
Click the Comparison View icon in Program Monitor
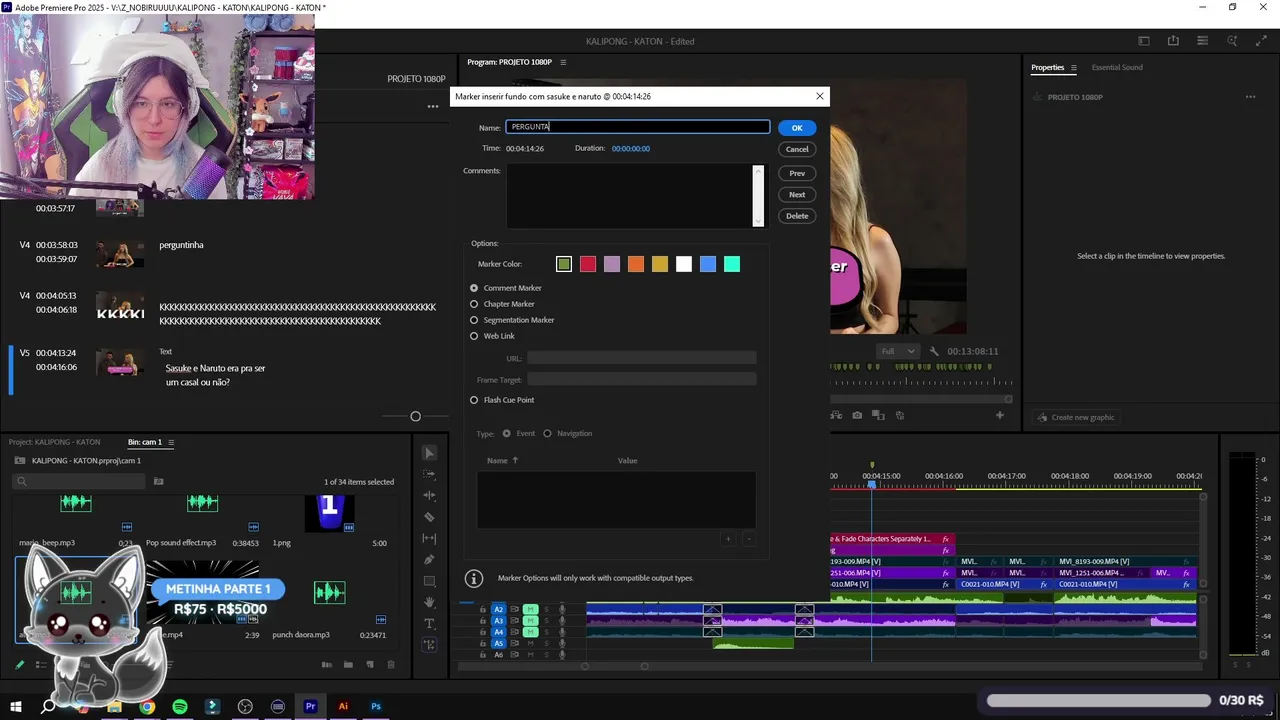(878, 415)
